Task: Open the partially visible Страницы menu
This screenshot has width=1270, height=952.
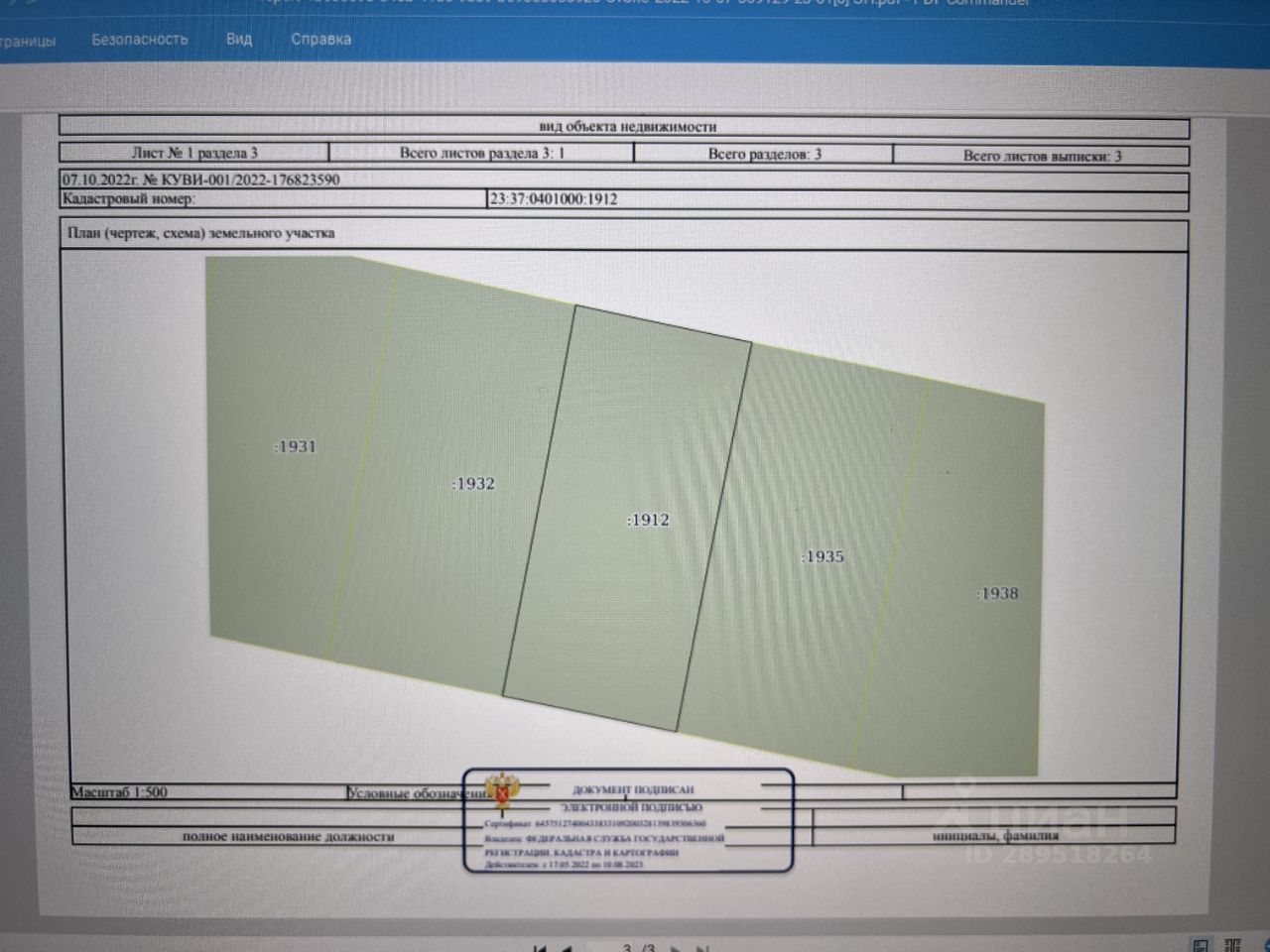Action: click(x=27, y=42)
